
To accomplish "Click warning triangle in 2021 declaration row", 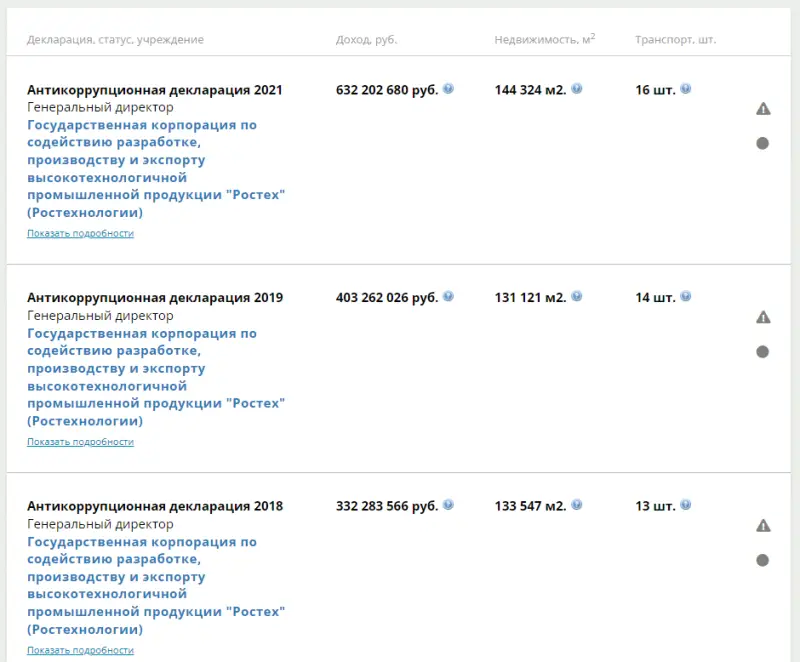I will point(763,109).
